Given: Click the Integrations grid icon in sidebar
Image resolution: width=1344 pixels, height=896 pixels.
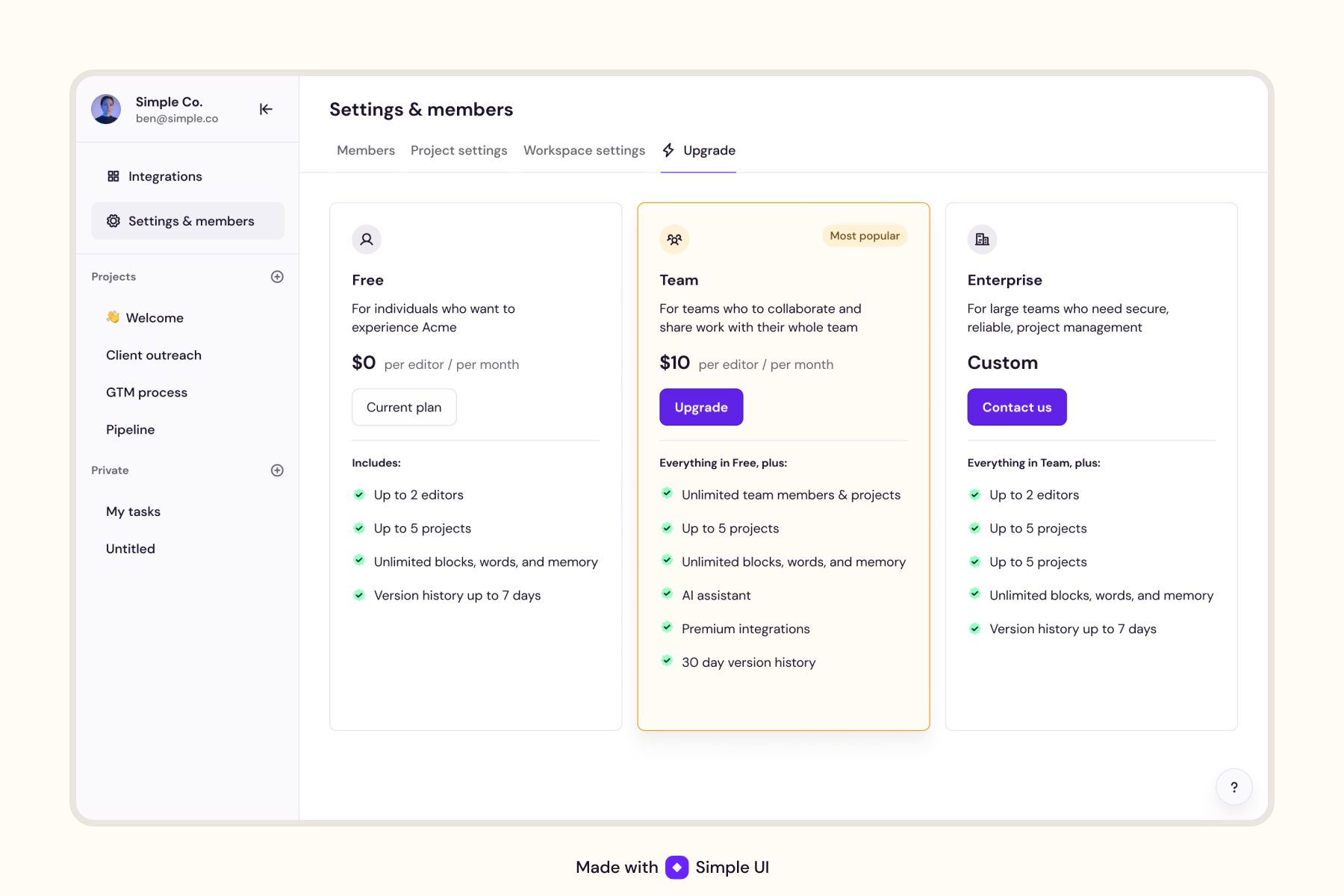Looking at the screenshot, I should pos(113,176).
